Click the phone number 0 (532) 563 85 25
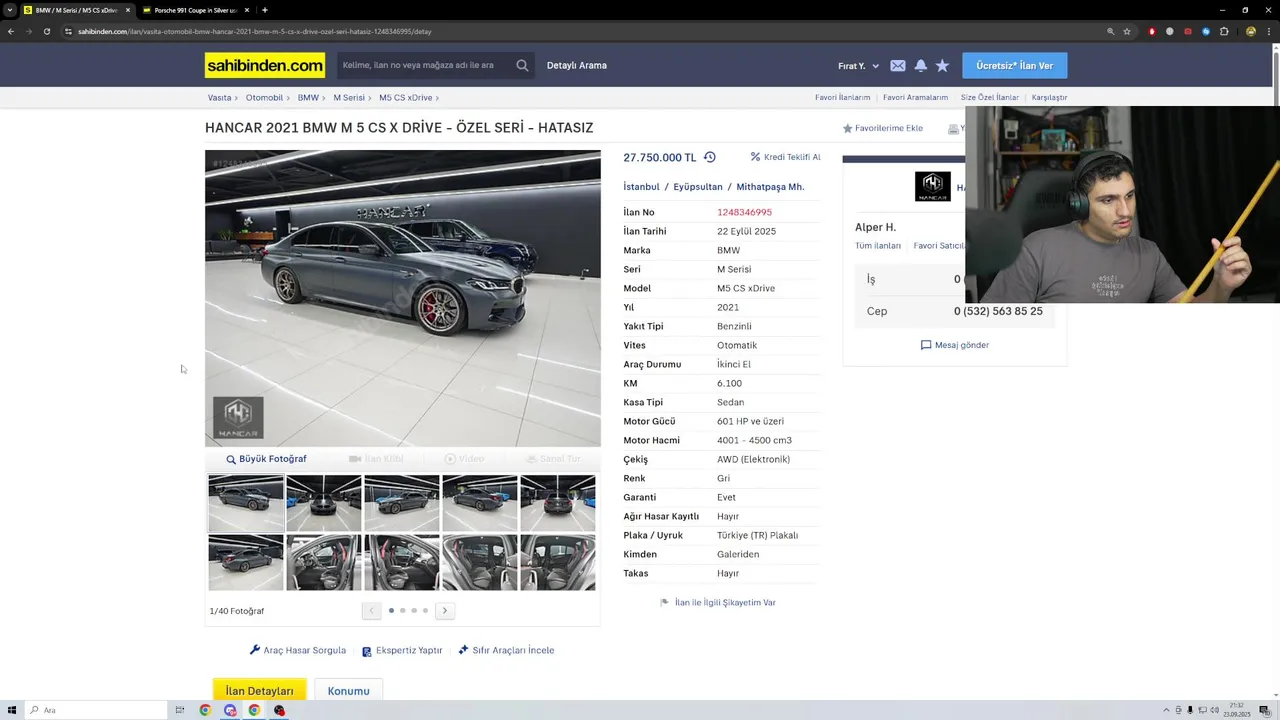This screenshot has width=1280, height=720. pos(998,311)
